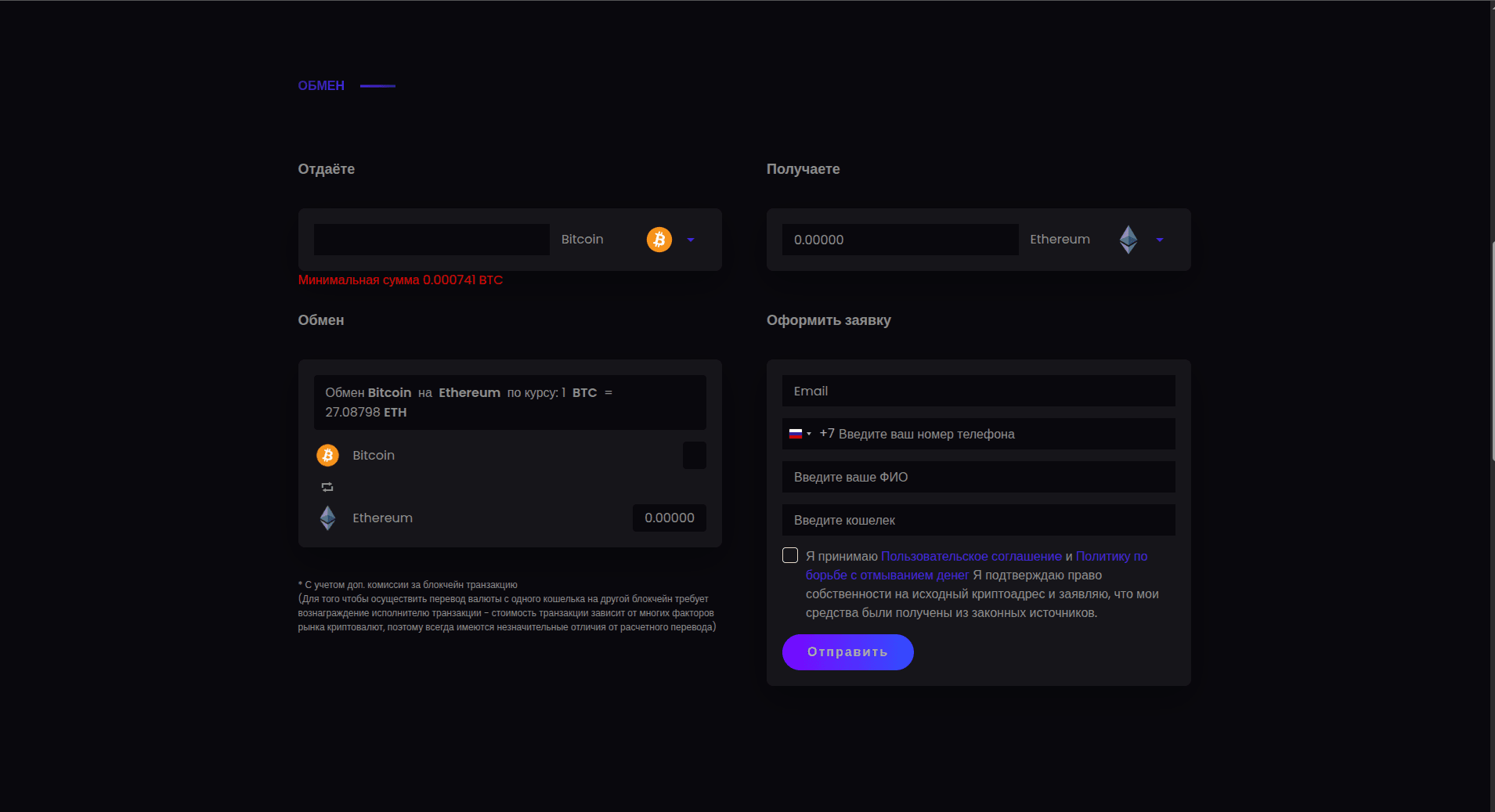The height and width of the screenshot is (812, 1495).
Task: Focus the Введите ваше ФИО field
Action: [978, 477]
